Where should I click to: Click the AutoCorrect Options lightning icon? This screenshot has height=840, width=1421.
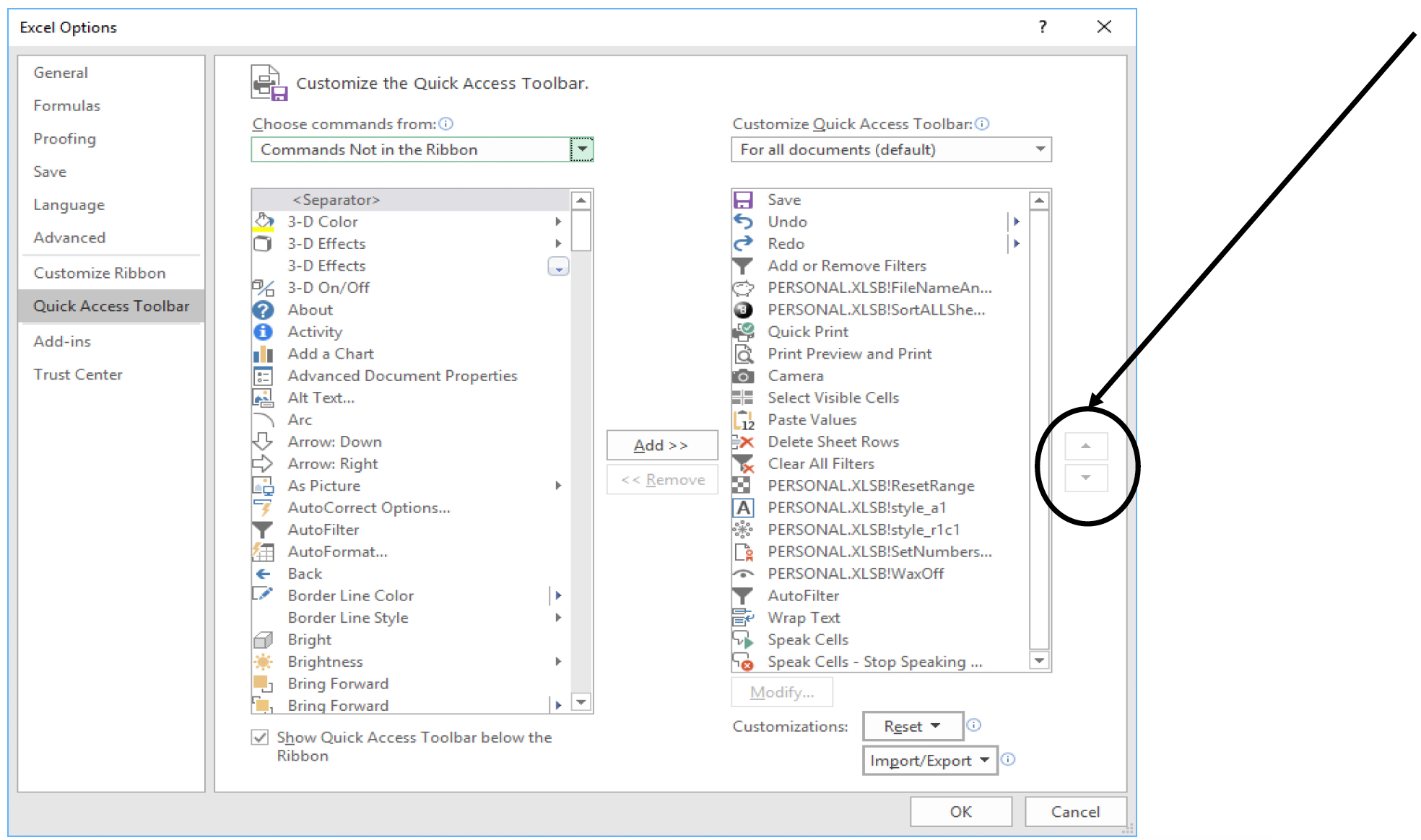264,508
